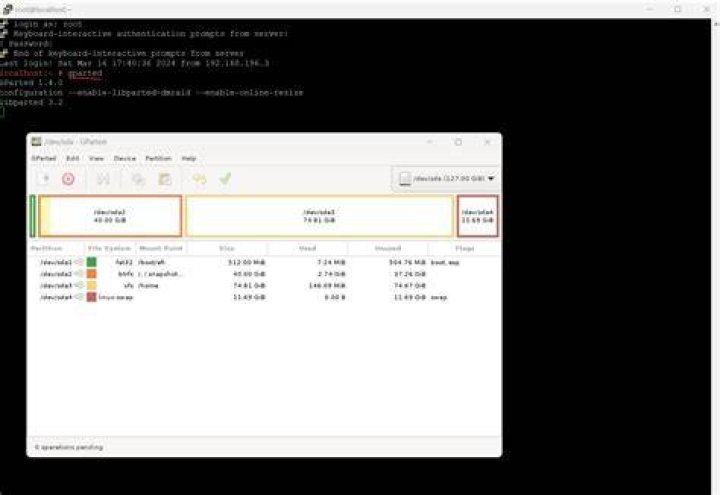The image size is (720, 495).
Task: Click the PuTTY icon in the terminal title bar
Action: point(7,9)
